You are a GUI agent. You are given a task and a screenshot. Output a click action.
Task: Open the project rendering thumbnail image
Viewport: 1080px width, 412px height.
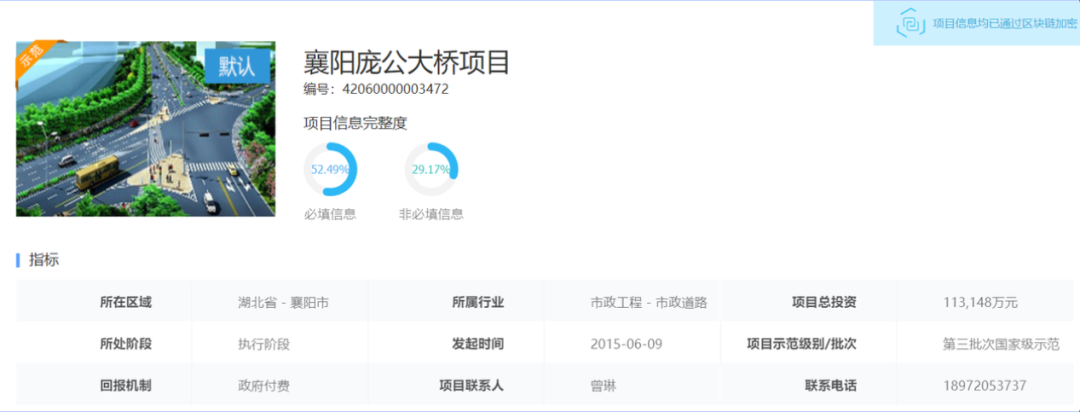click(145, 129)
